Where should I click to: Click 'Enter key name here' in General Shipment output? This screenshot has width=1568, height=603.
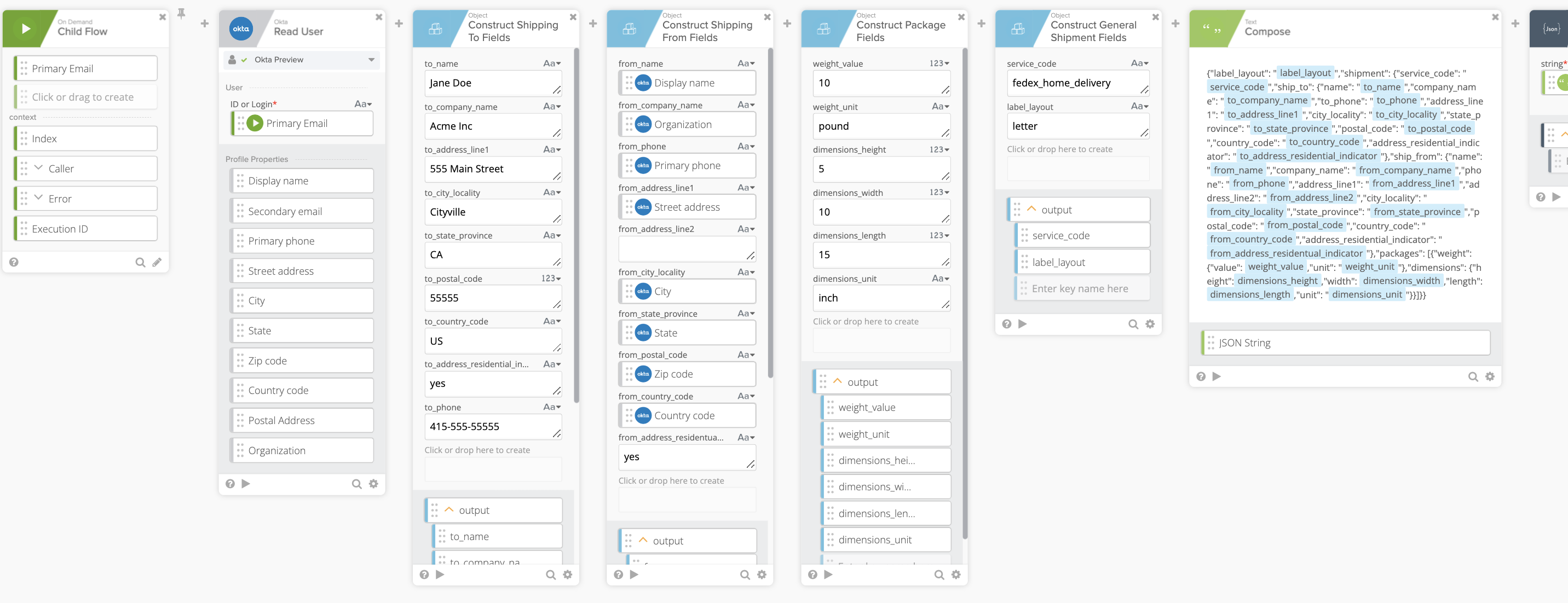pyautogui.click(x=1080, y=288)
